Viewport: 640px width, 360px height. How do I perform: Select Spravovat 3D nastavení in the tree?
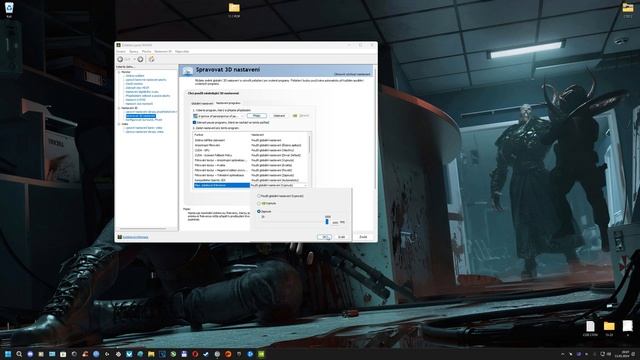coord(140,116)
